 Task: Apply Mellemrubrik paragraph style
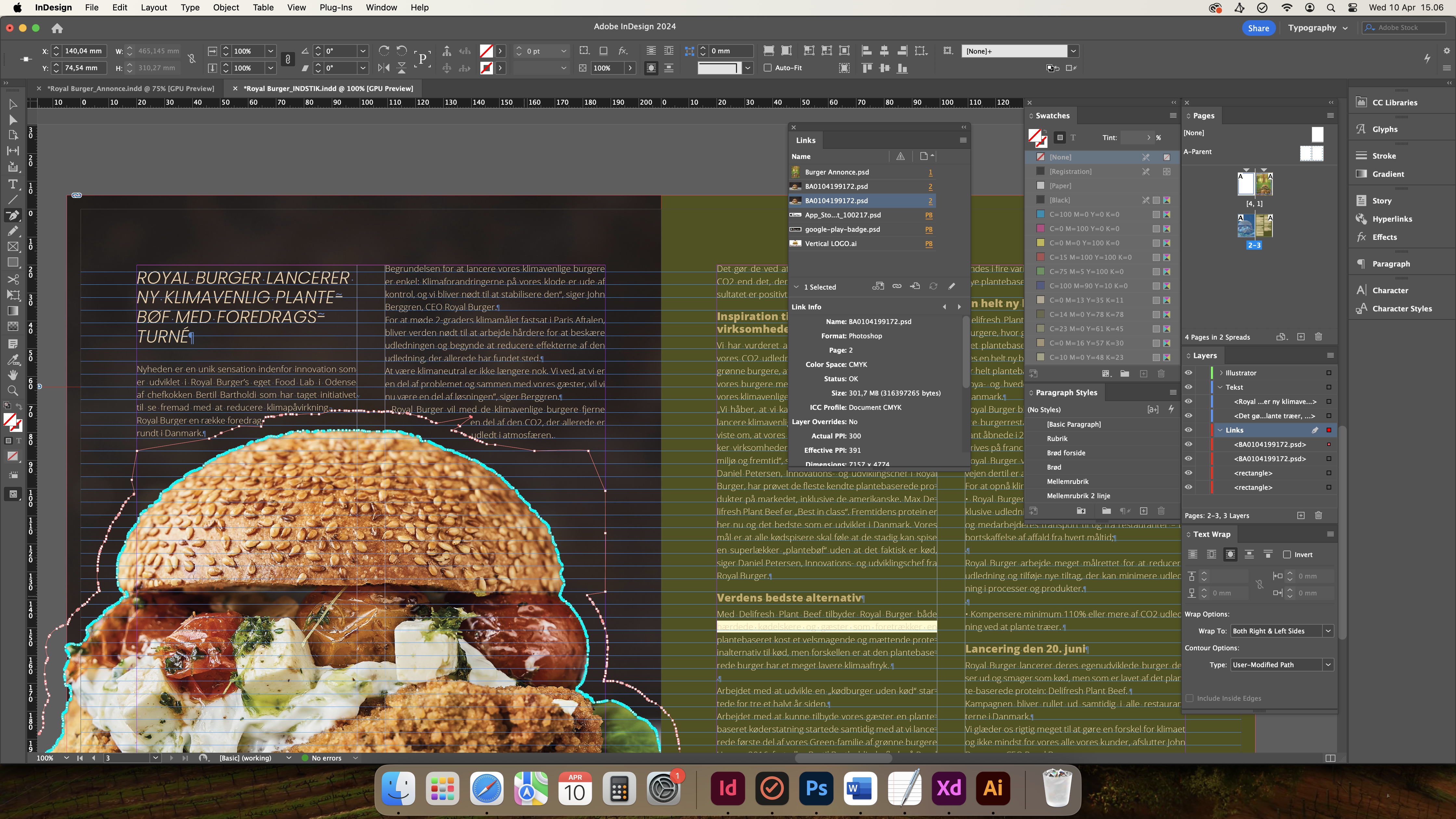click(x=1068, y=481)
